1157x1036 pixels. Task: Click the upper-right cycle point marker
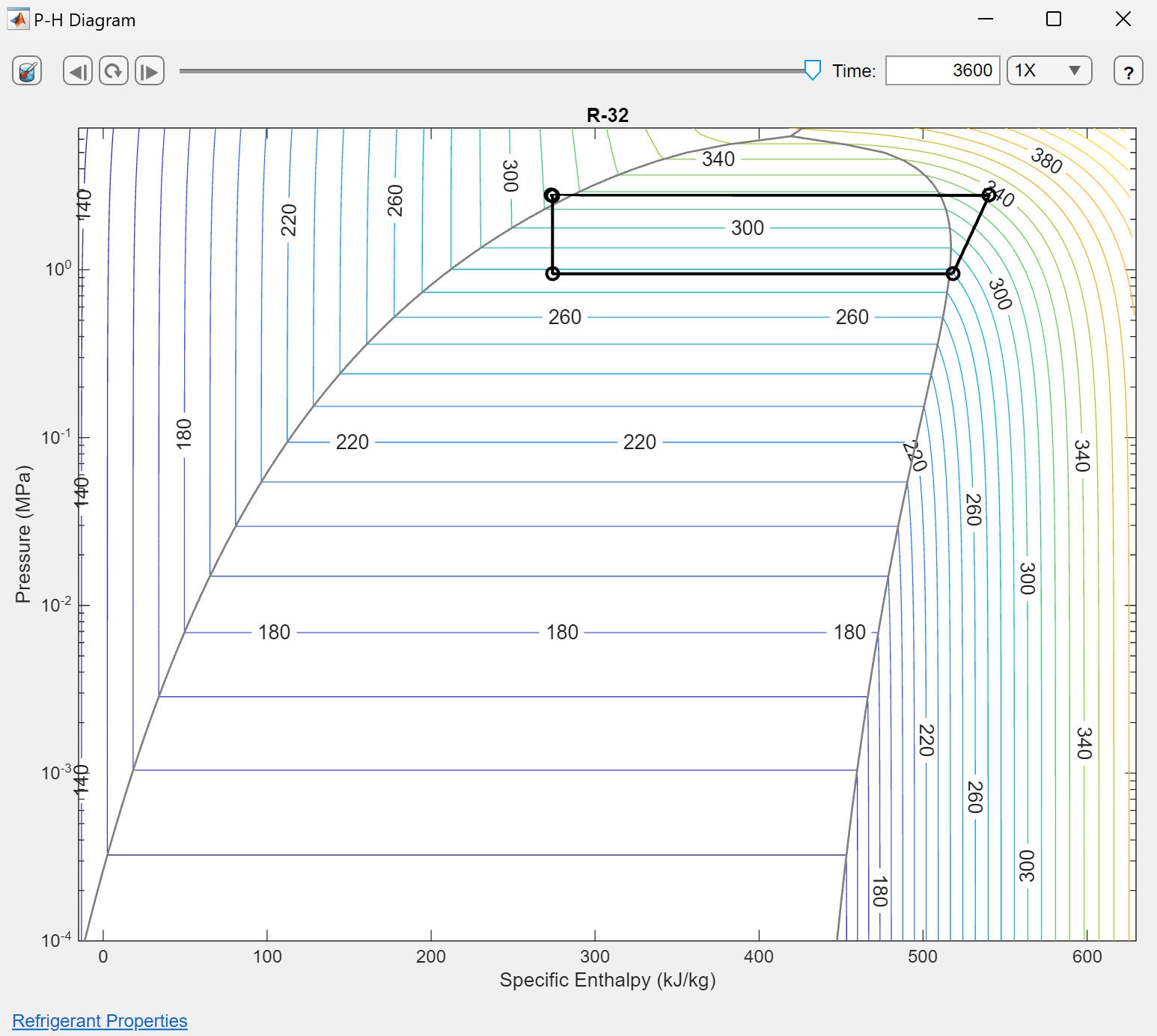point(989,195)
